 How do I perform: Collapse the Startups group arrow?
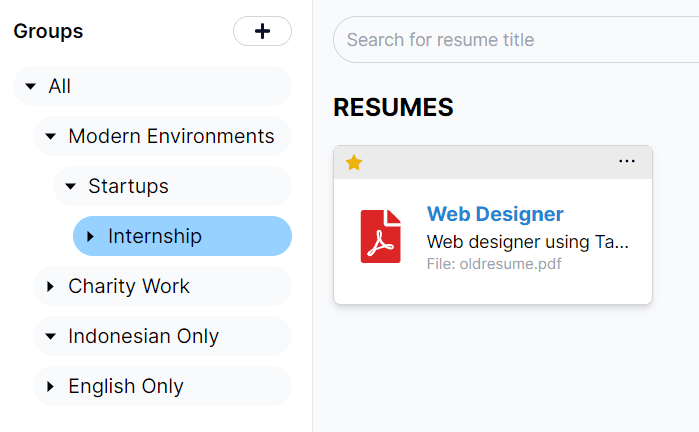(x=70, y=186)
